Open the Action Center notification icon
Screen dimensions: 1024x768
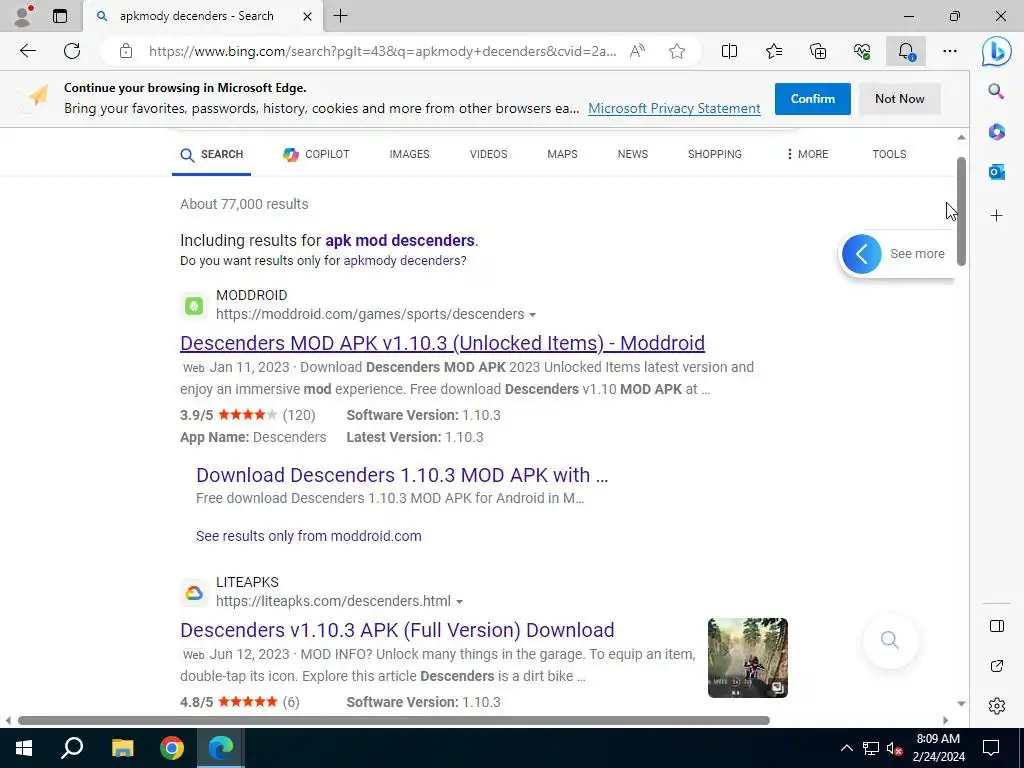click(x=991, y=748)
